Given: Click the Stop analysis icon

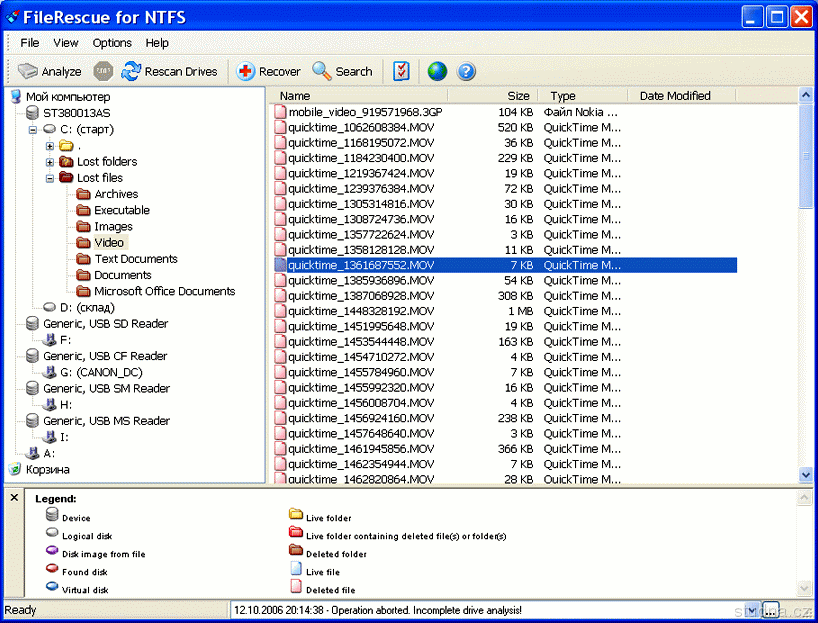Looking at the screenshot, I should pyautogui.click(x=103, y=71).
